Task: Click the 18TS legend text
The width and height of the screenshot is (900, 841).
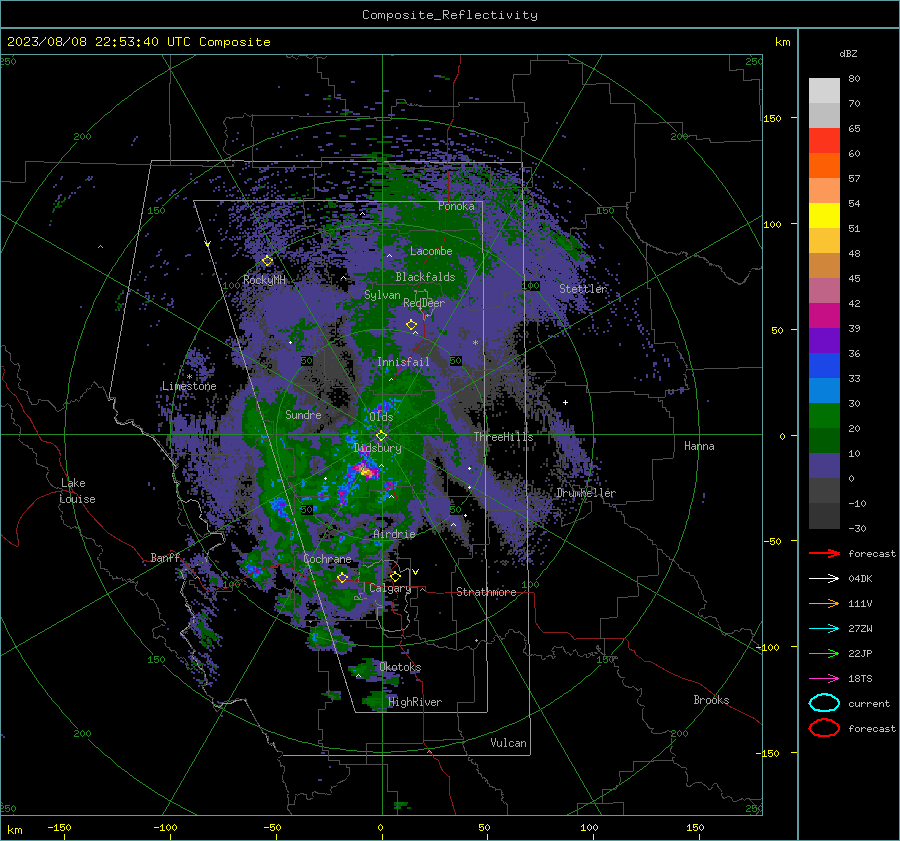Action: (x=860, y=679)
